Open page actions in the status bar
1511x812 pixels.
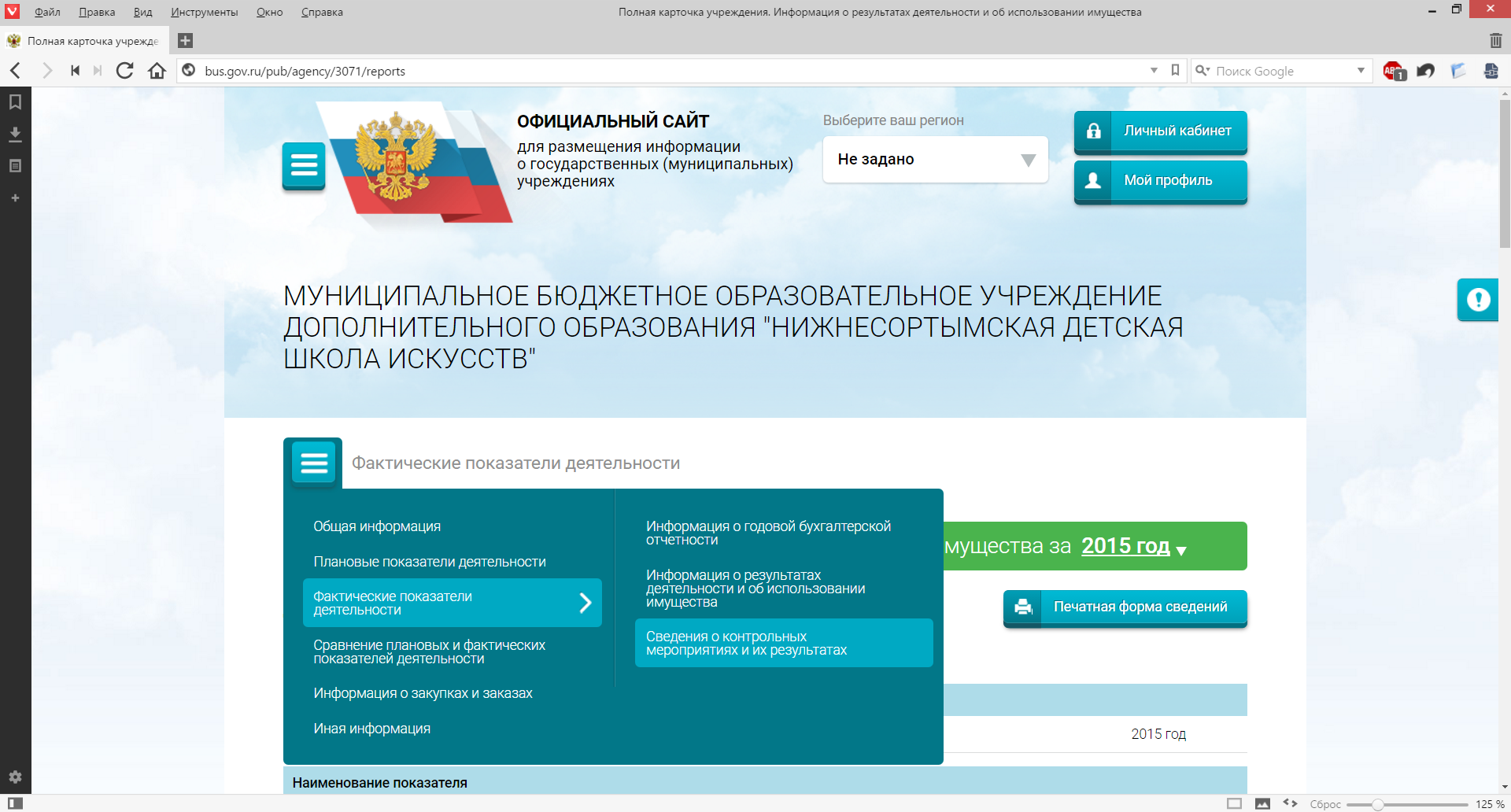pyautogui.click(x=1291, y=803)
